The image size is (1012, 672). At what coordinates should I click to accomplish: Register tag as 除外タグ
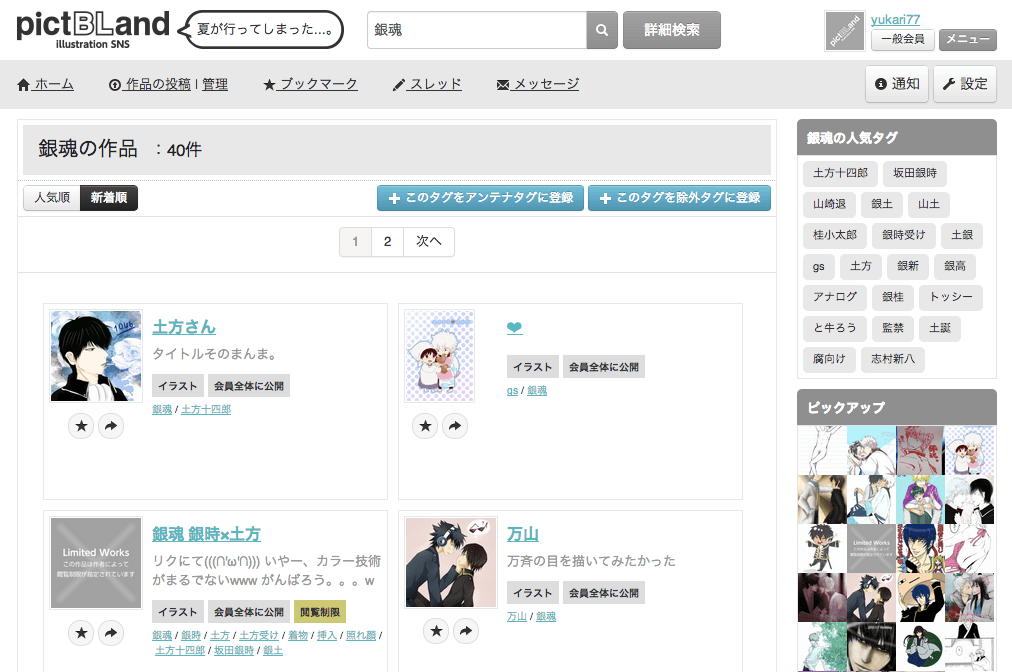680,198
